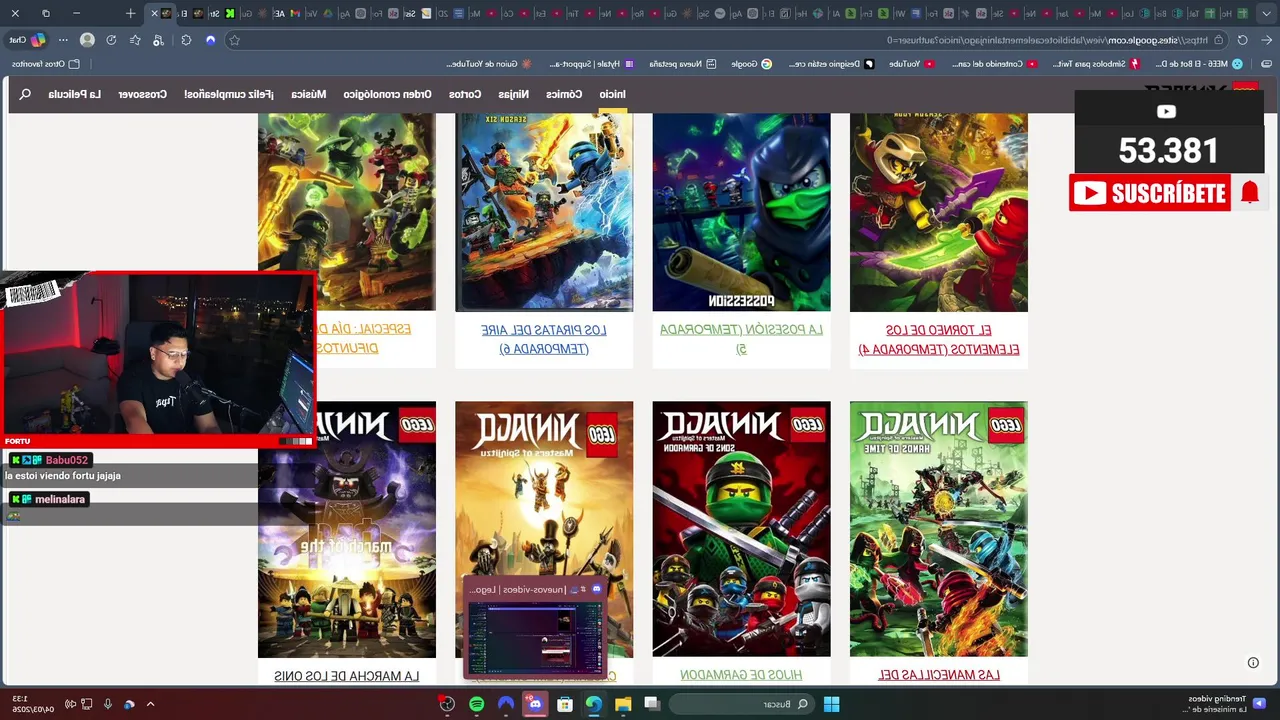
Task: Open Discord from the taskbar
Action: 535,704
